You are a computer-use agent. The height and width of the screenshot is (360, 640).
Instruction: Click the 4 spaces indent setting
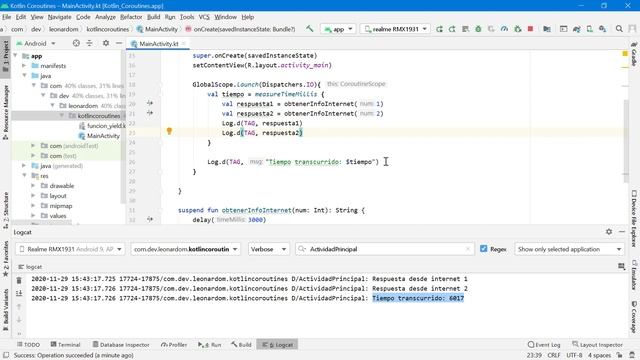[599, 355]
